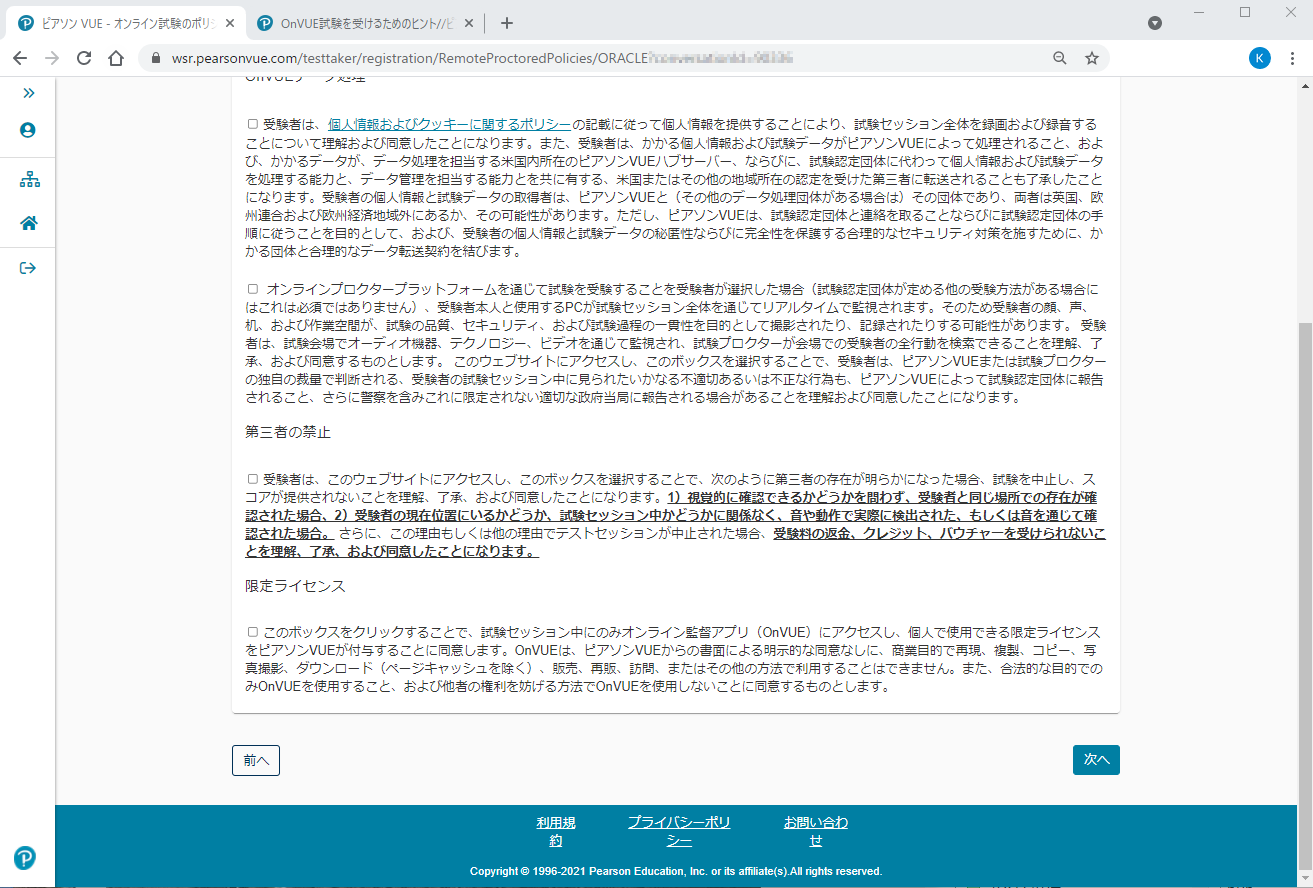
Task: Reload the page using browser refresh icon
Action: (84, 58)
